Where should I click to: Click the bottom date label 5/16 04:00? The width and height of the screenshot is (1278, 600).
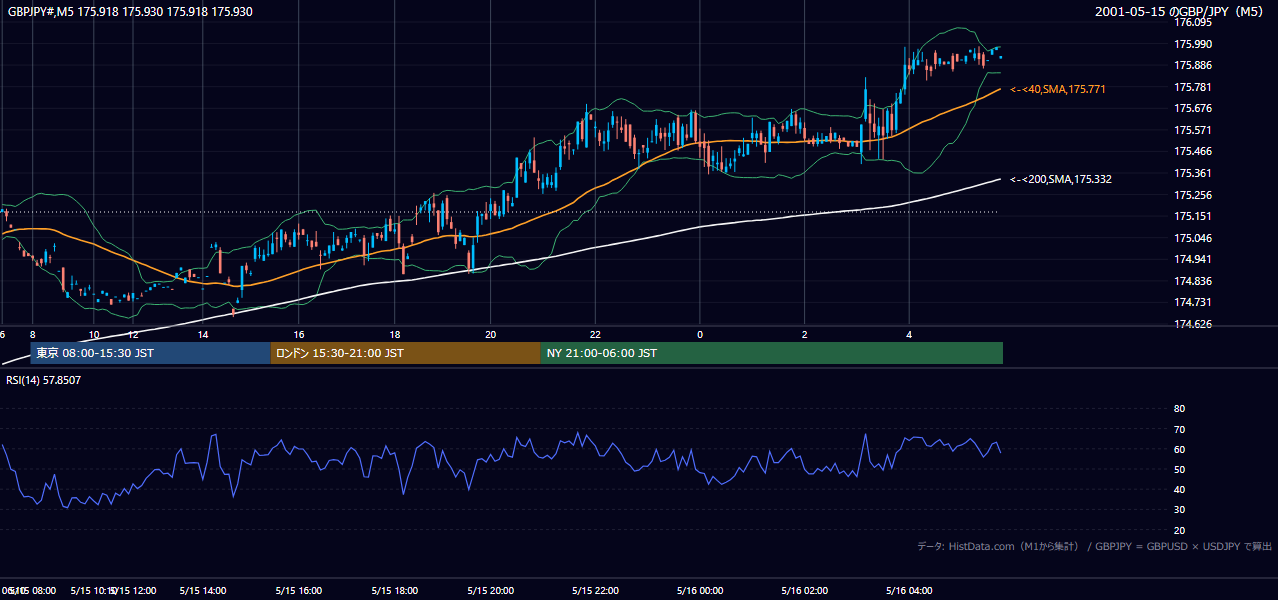tap(908, 591)
